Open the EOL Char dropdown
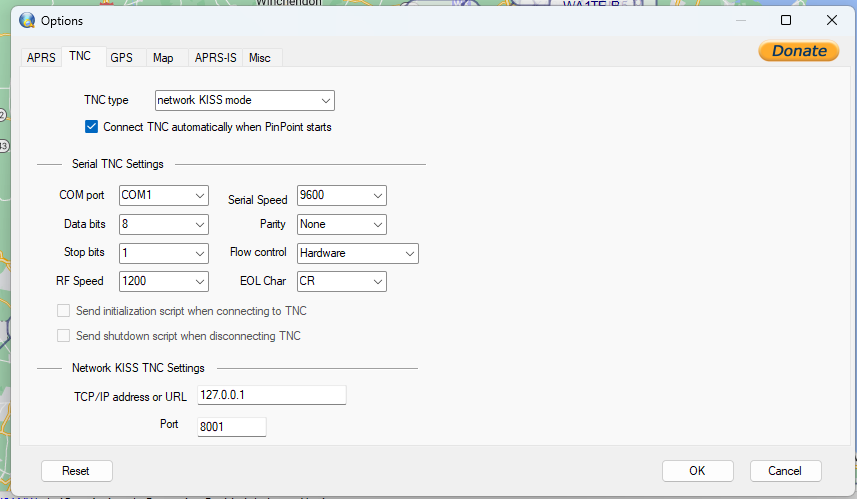857x499 pixels. coord(342,281)
